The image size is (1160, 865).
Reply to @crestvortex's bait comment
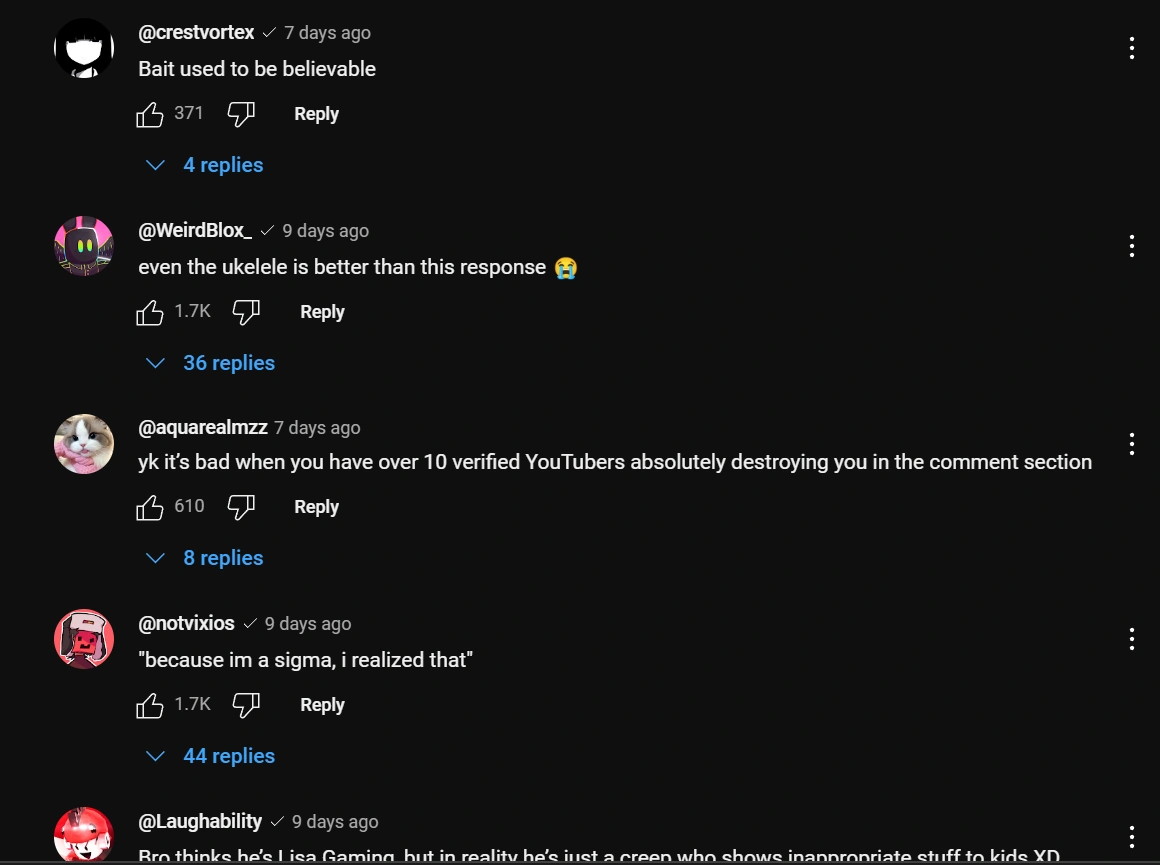(x=316, y=113)
